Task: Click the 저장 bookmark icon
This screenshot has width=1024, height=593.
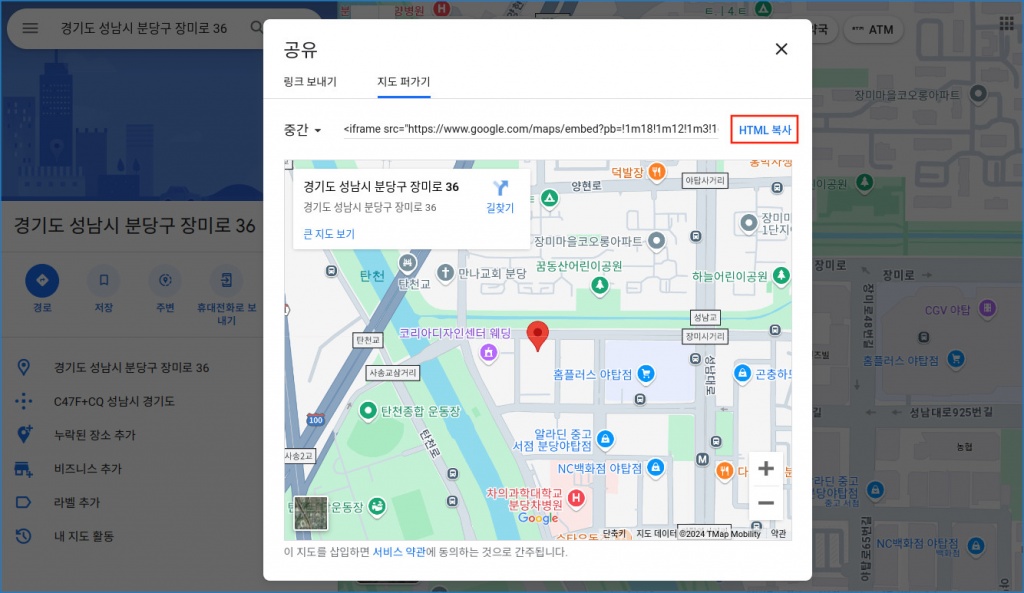Action: tap(103, 281)
